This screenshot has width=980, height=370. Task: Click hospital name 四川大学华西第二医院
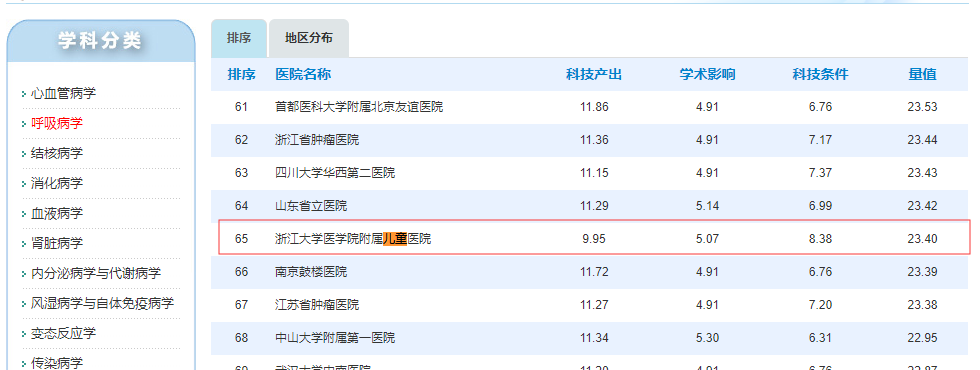336,173
